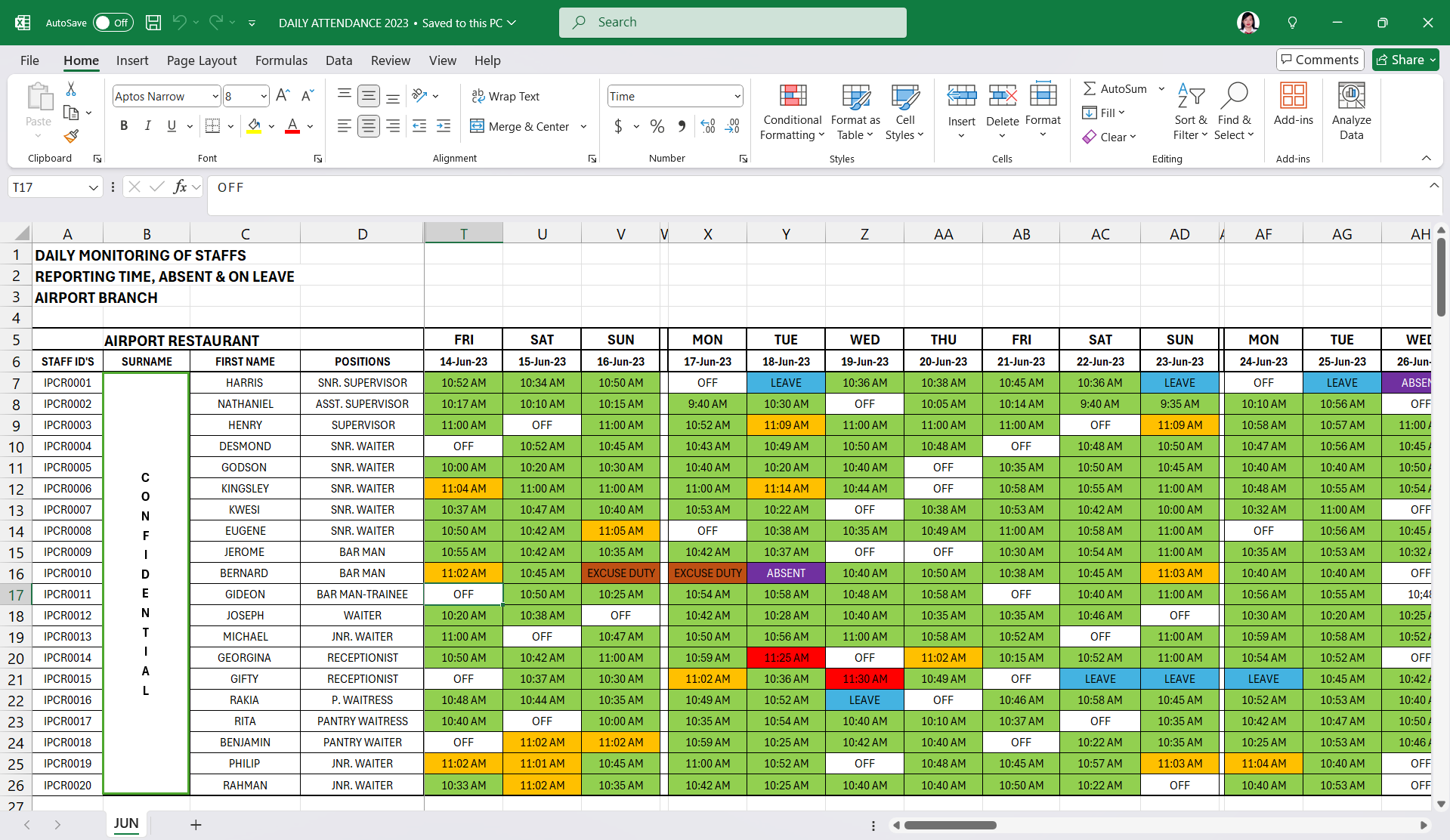Increase font size with the larger A

(283, 96)
